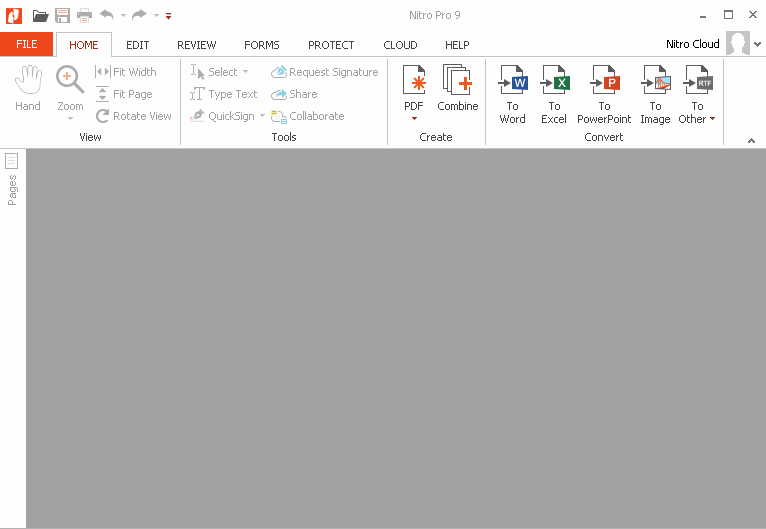
Task: Convert PDF To Word
Action: 512,94
